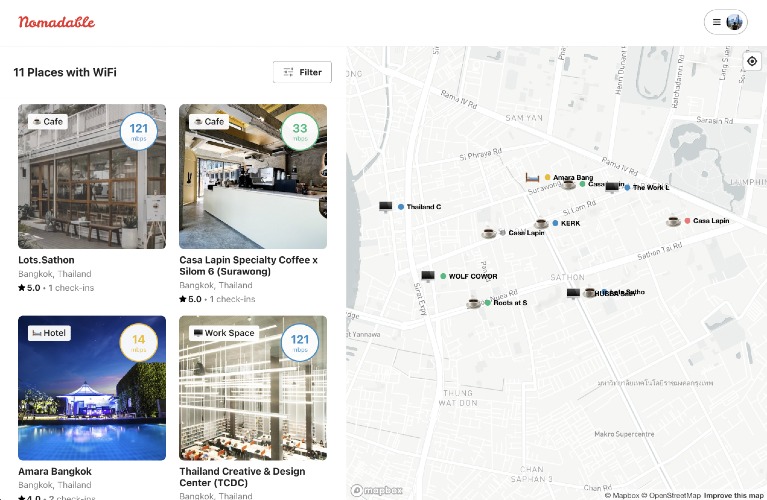Click the 5.0 rating under Casa Lapin Specialty Coffee
This screenshot has width=767, height=500.
tap(190, 299)
